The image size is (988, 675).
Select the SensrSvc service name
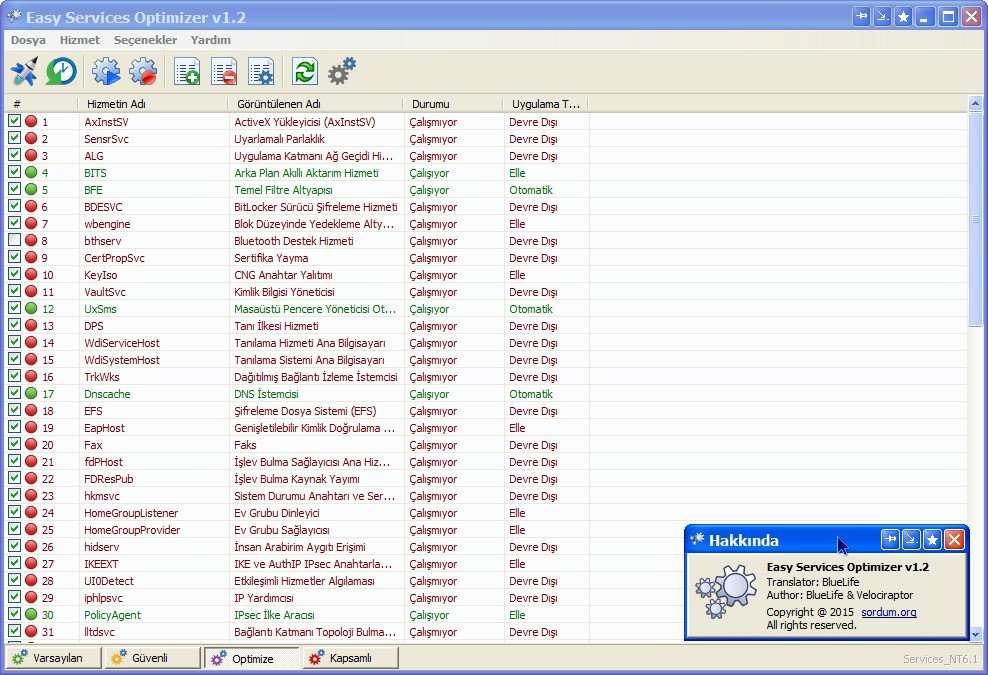tap(106, 139)
